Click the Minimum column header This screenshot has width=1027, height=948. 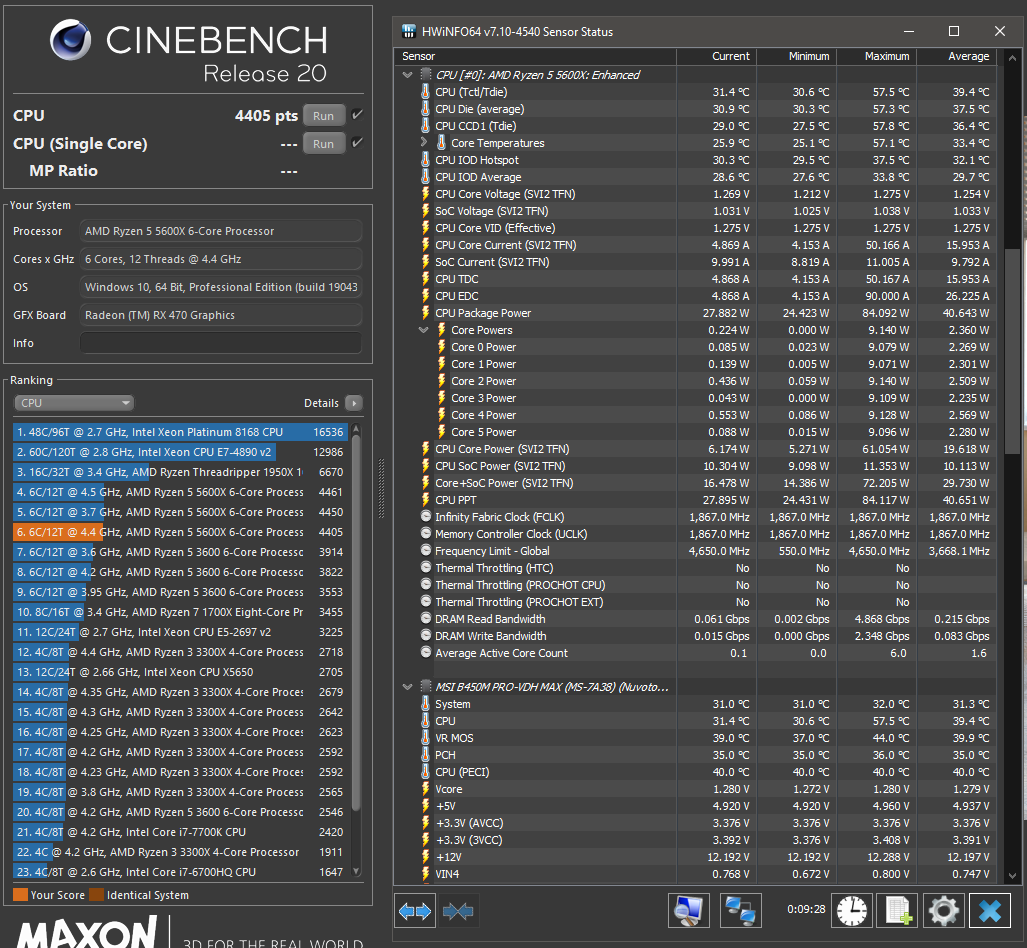pyautogui.click(x=796, y=56)
